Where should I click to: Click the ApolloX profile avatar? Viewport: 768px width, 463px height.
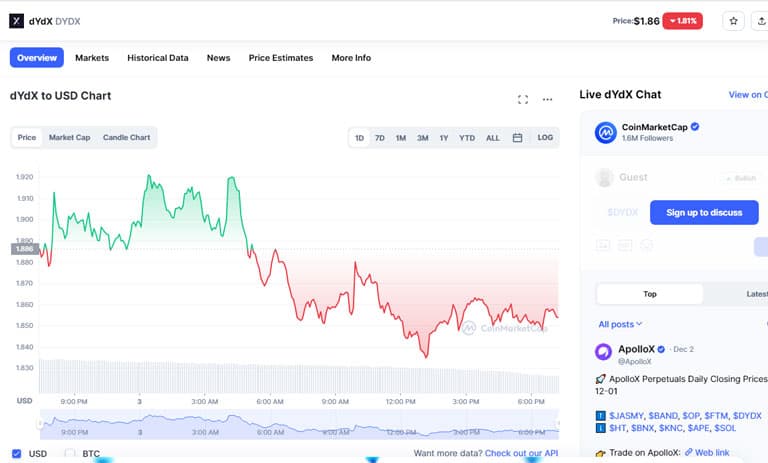tap(603, 351)
